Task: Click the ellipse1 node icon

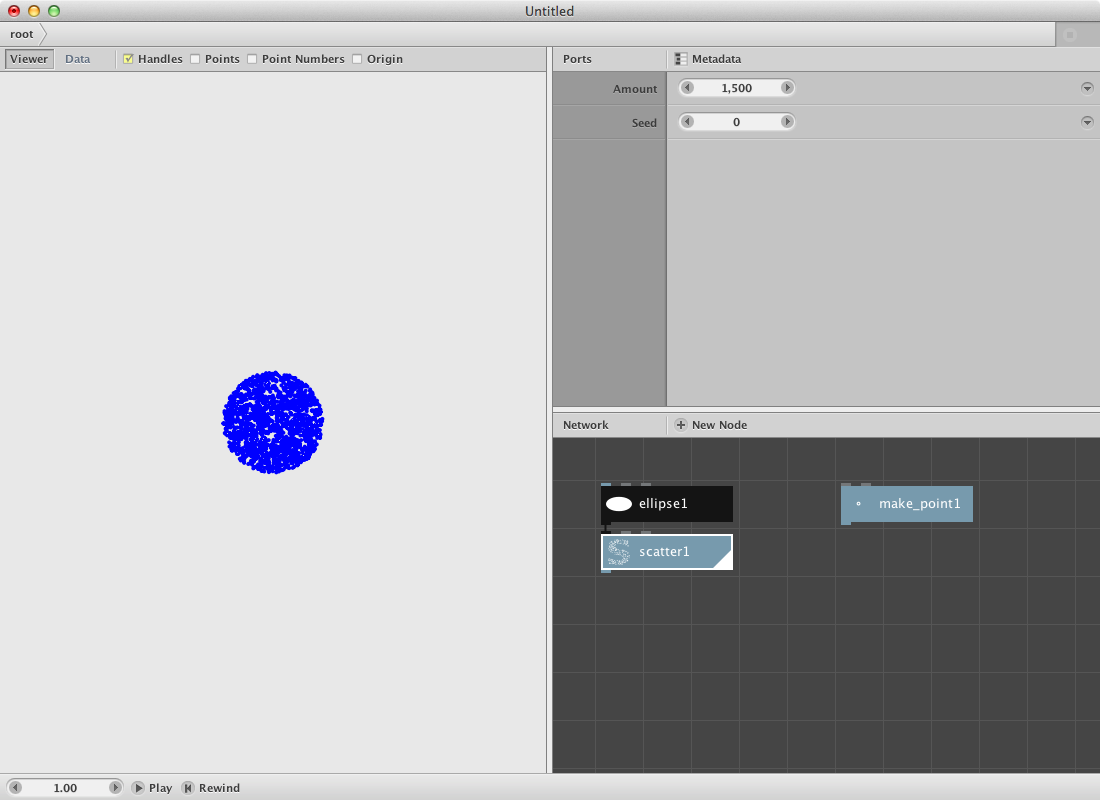Action: click(x=619, y=504)
